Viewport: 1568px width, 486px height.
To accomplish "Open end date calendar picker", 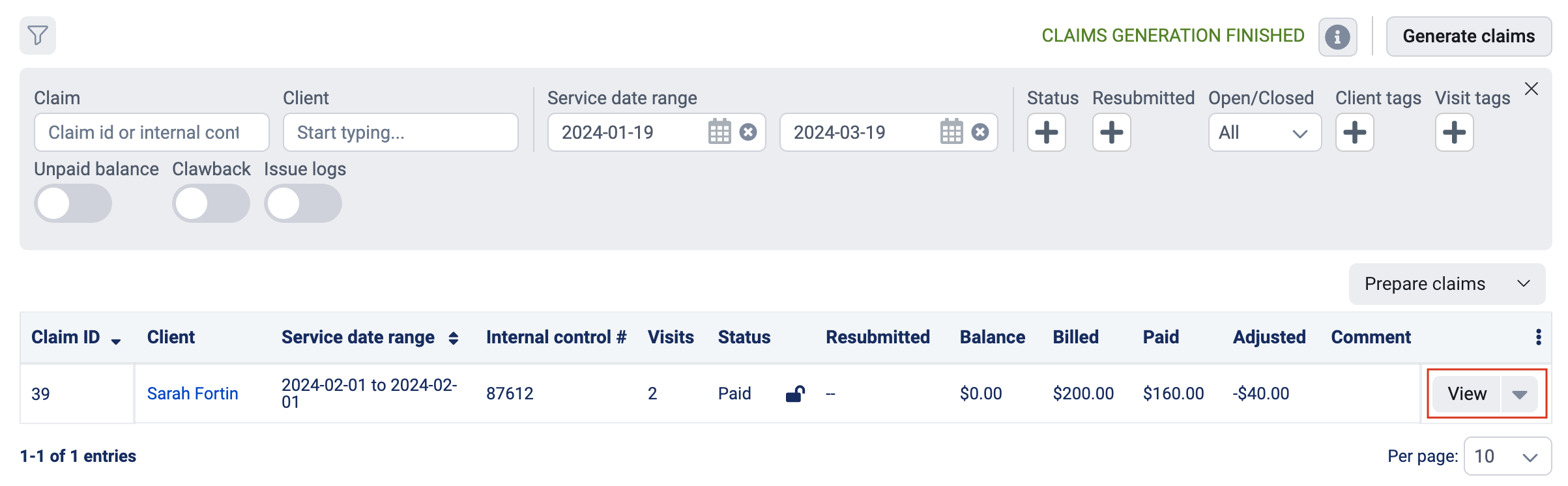I will tap(951, 132).
